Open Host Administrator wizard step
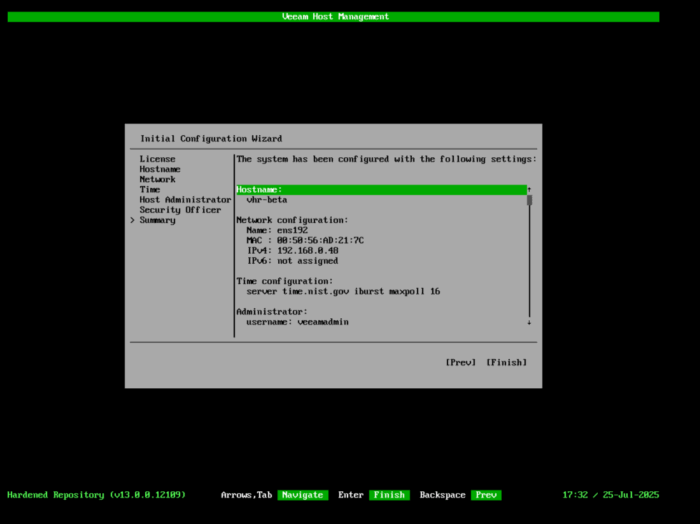The height and width of the screenshot is (524, 700). tap(185, 200)
